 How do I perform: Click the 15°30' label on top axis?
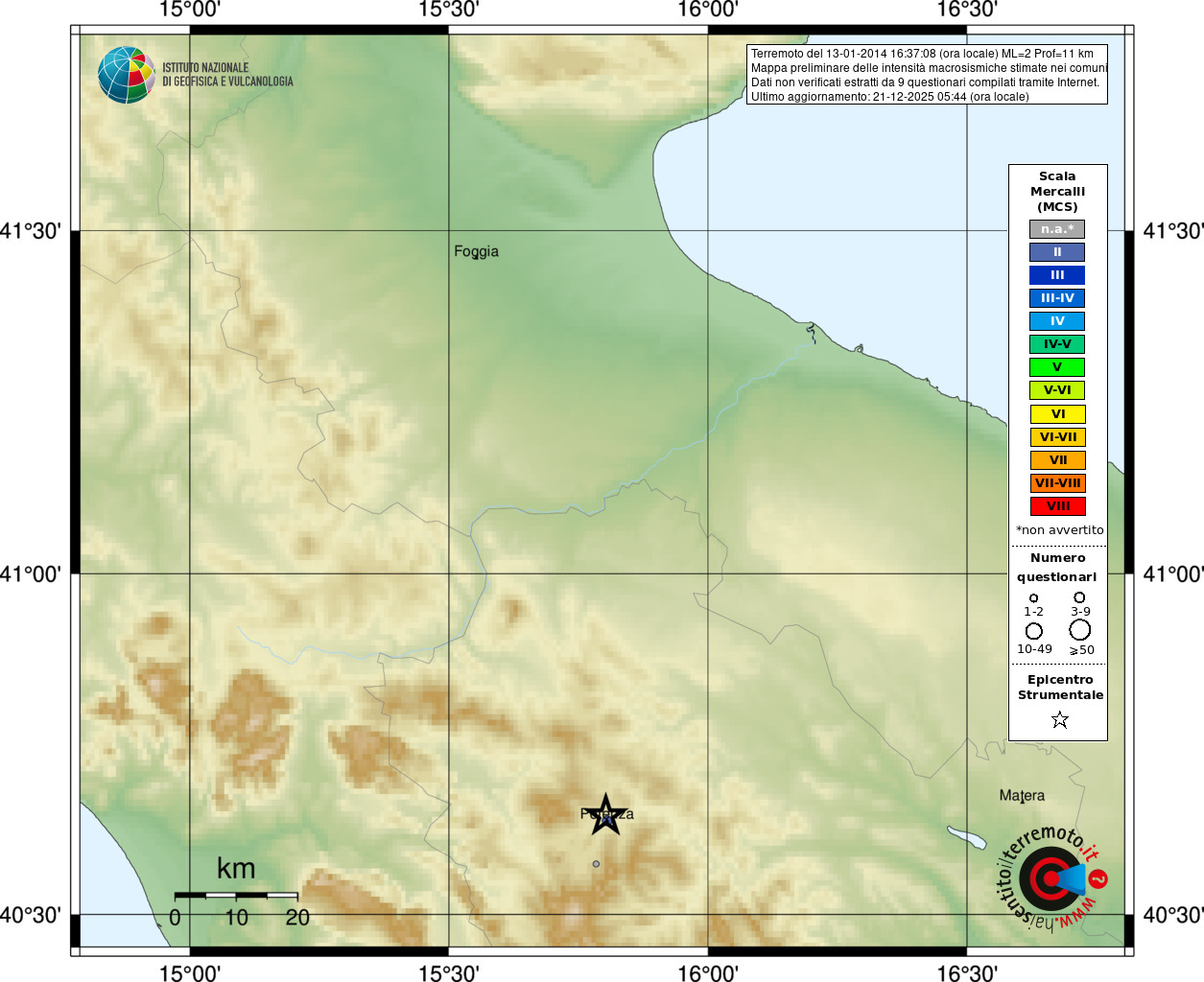[449, 10]
